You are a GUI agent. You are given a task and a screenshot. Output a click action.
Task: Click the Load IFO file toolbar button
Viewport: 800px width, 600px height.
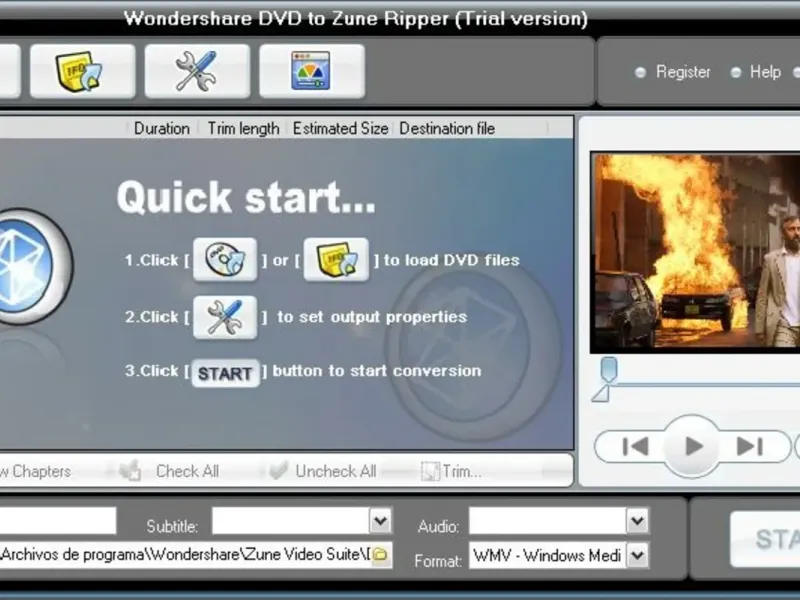coord(83,71)
